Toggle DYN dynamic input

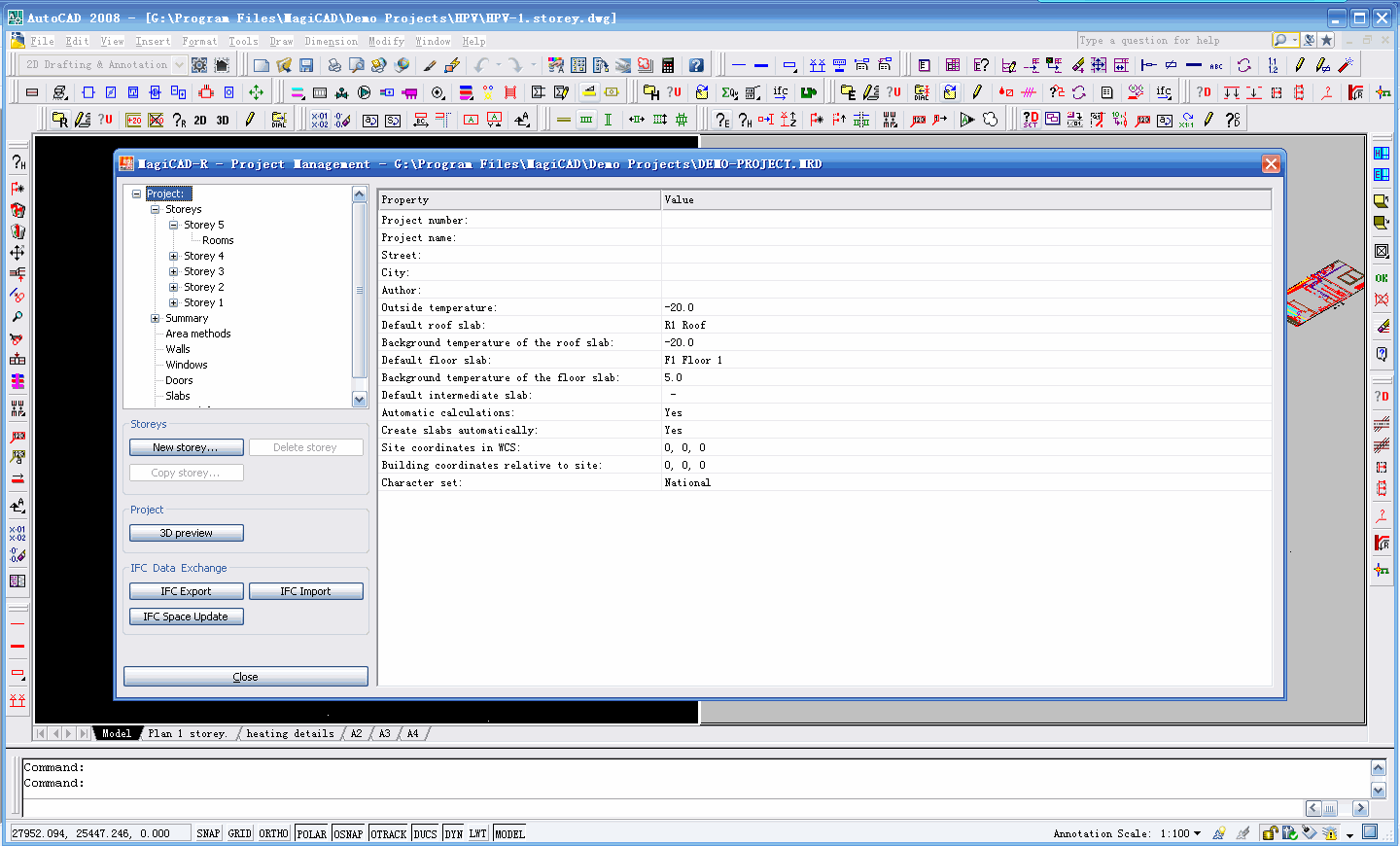coord(454,833)
